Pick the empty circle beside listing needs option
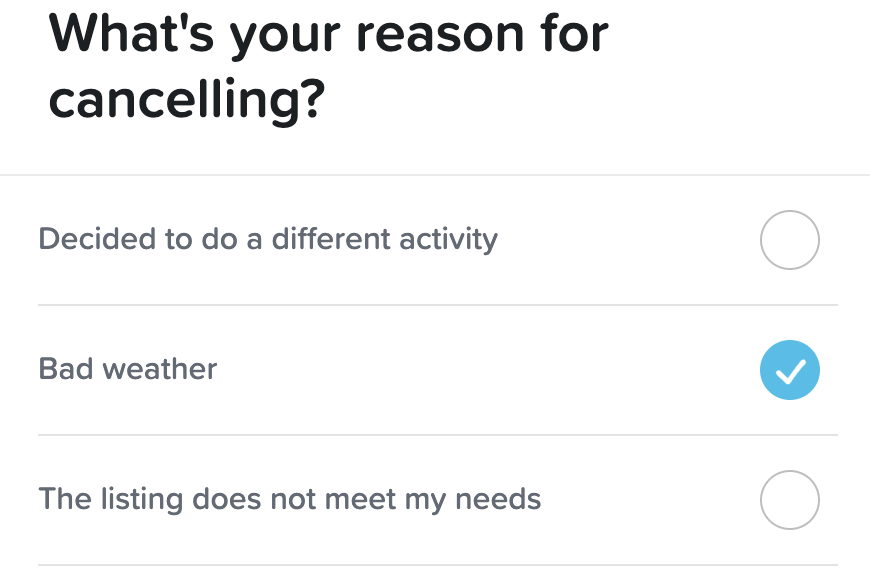Viewport: 870px width, 570px height. tap(790, 500)
